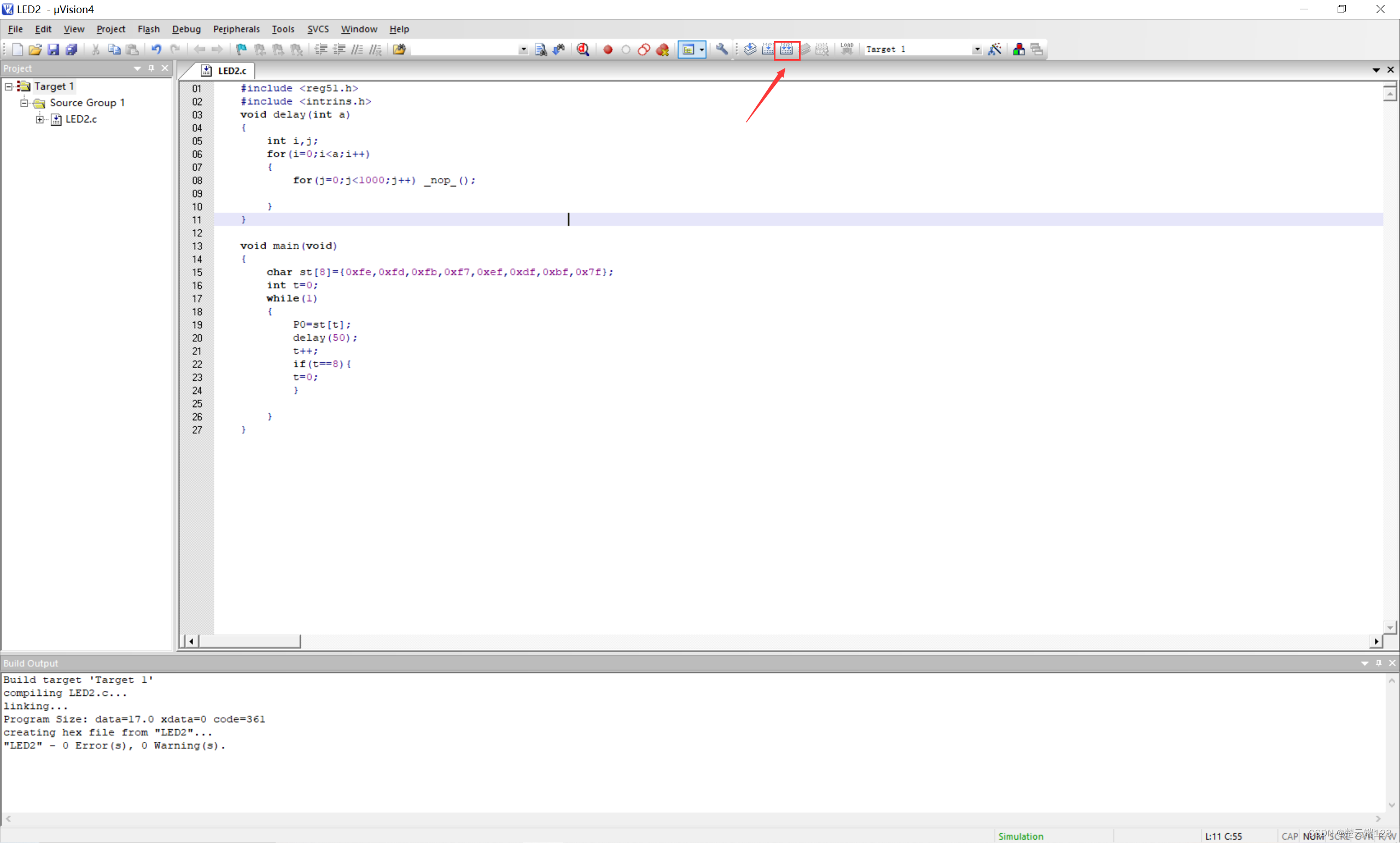Image resolution: width=1400 pixels, height=843 pixels.
Task: Close the Project panel
Action: 165,68
